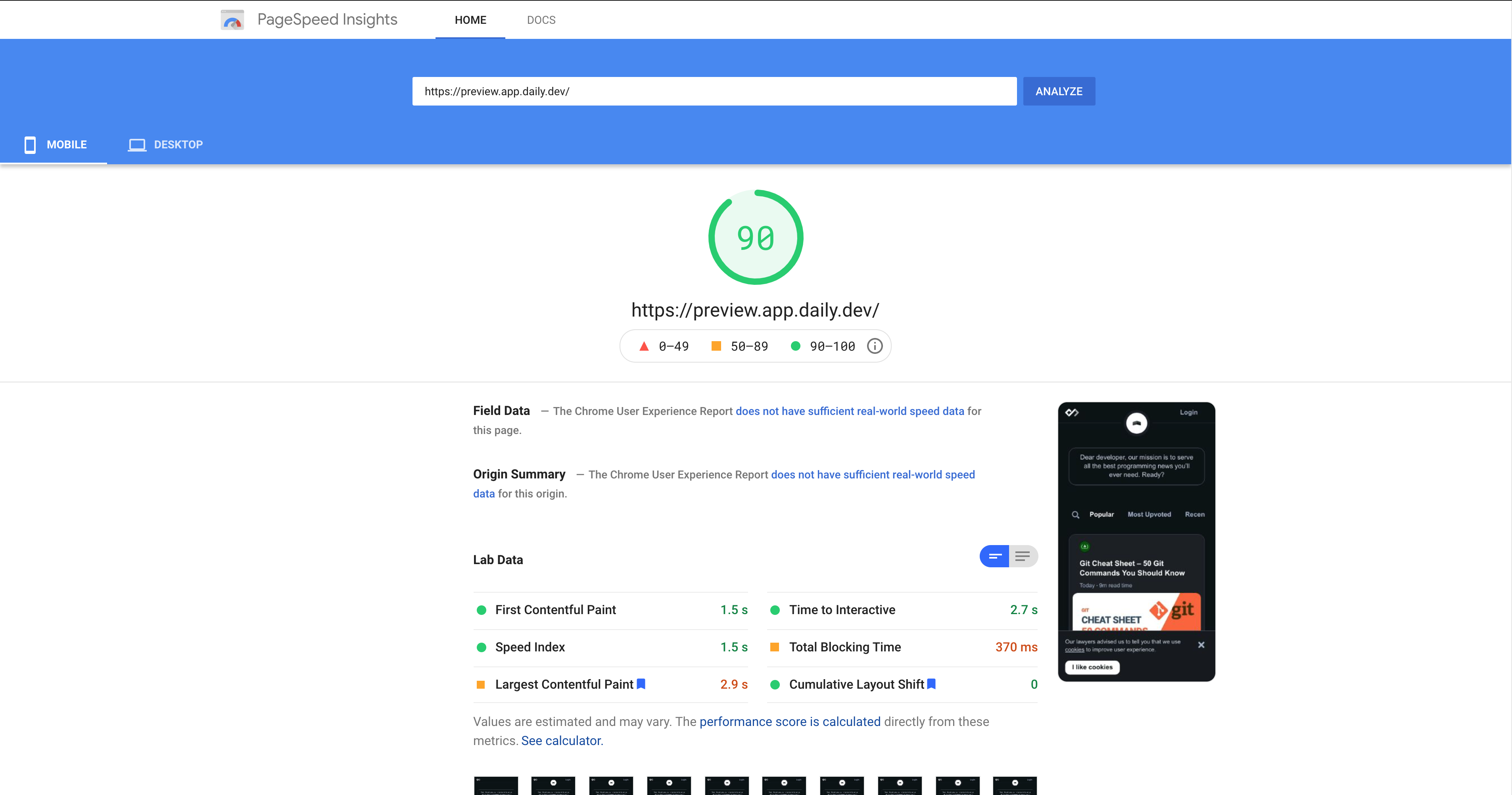Viewport: 1512px width, 795px height.
Task: Click inside the URL input field
Action: (x=714, y=92)
